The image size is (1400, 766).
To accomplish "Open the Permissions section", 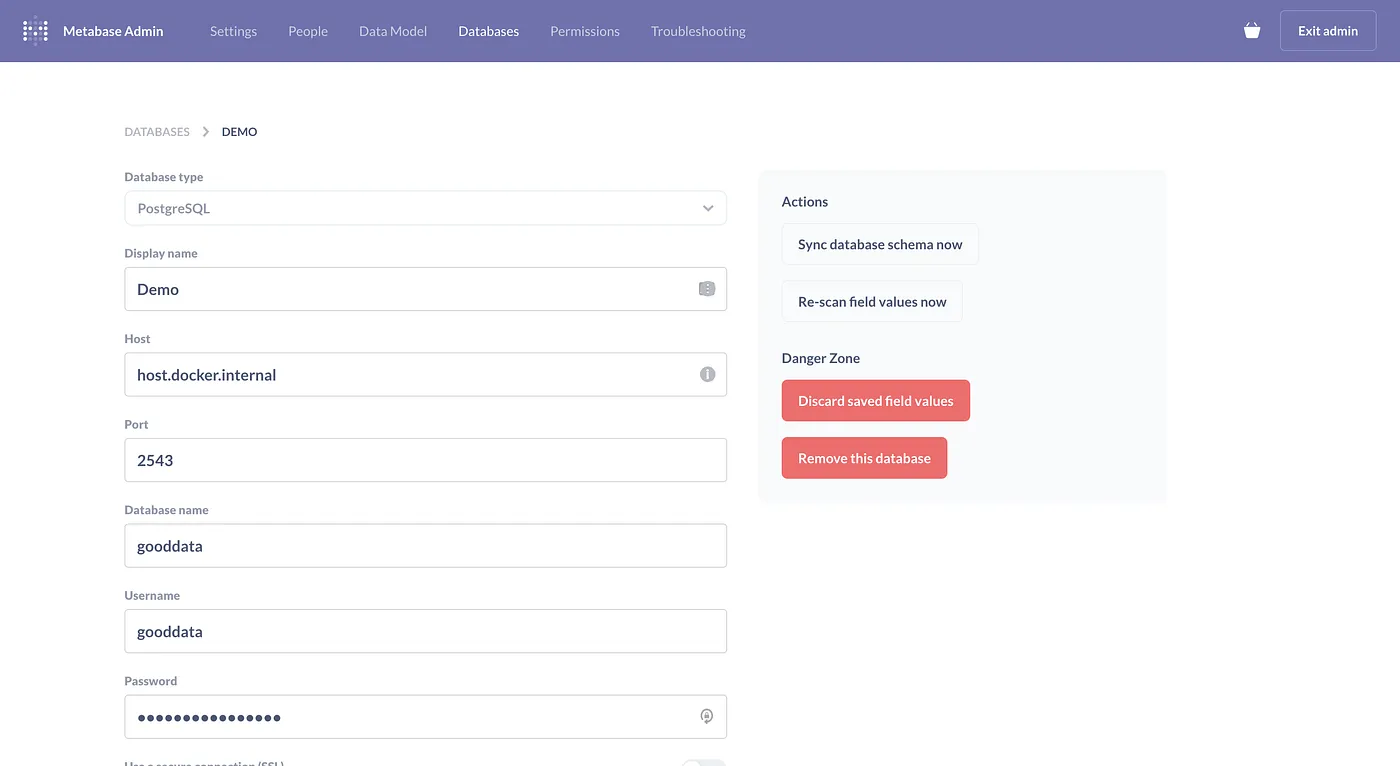I will (584, 31).
